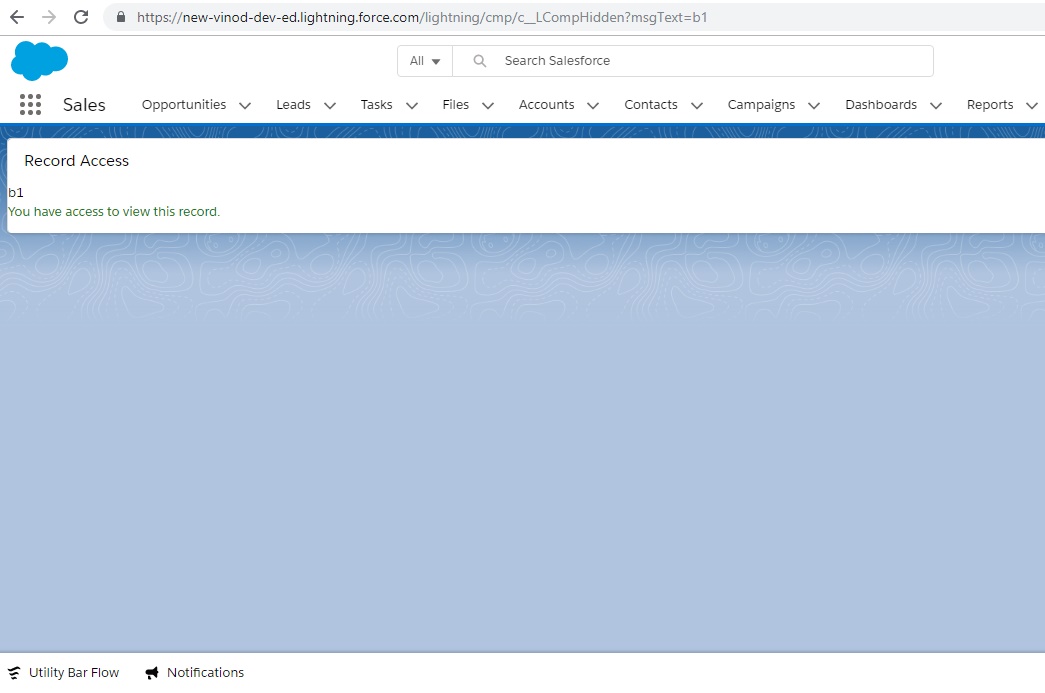Click the Search Salesforce field
The width and height of the screenshot is (1045, 693).
(692, 61)
